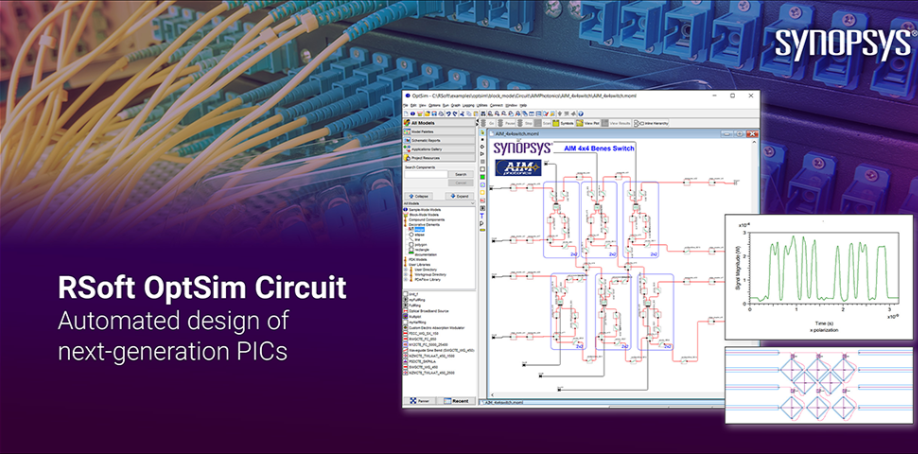This screenshot has height=454, width=918.
Task: Click the waveguide mask layout thumbnail
Action: pos(818,385)
